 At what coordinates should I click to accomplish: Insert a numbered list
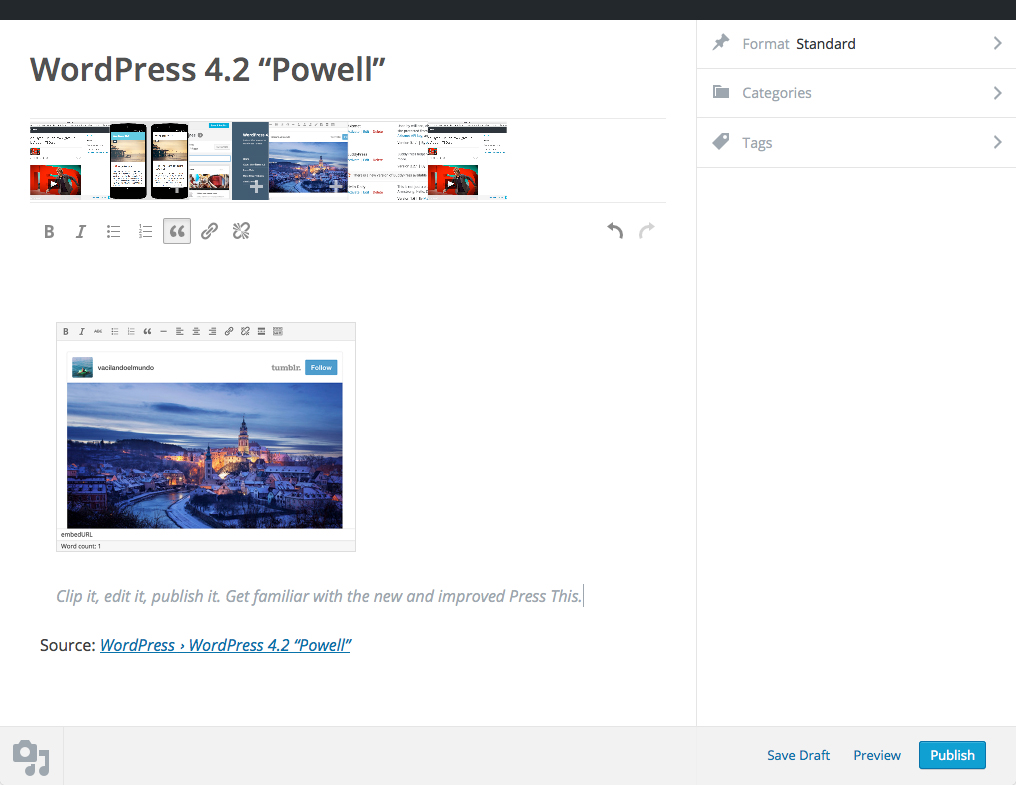point(145,231)
